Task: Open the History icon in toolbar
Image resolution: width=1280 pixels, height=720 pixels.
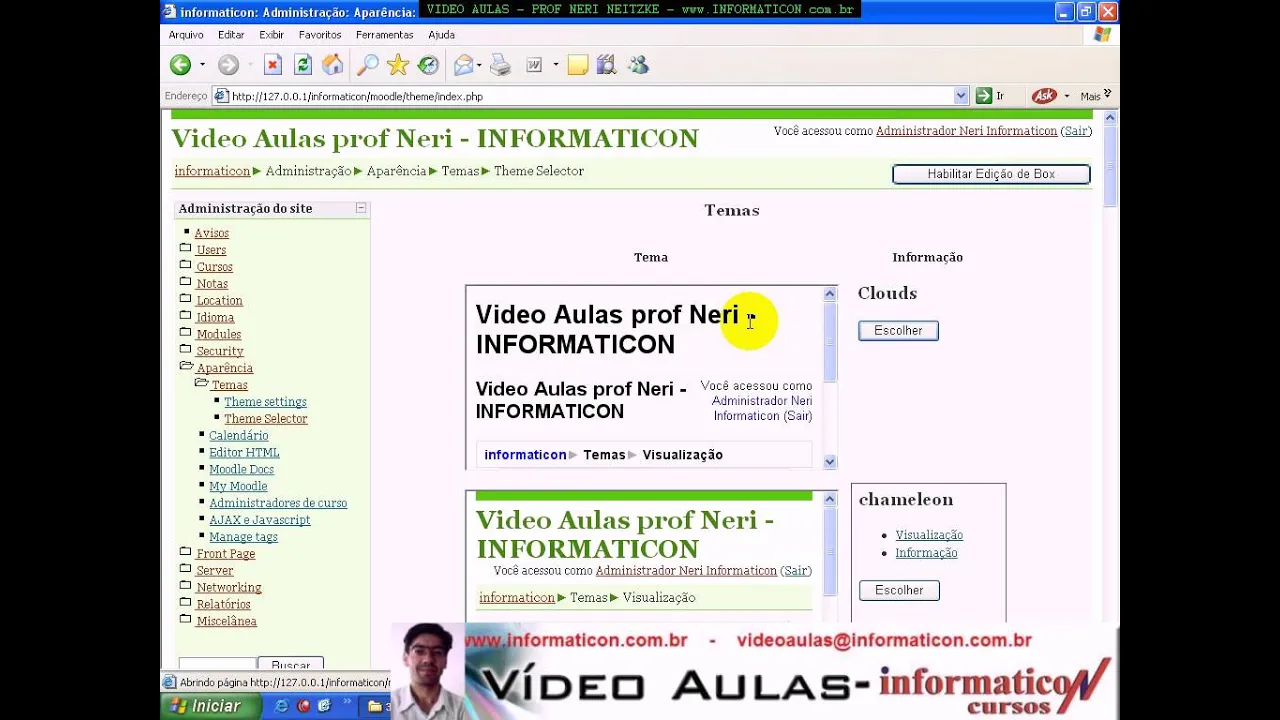Action: (x=428, y=65)
